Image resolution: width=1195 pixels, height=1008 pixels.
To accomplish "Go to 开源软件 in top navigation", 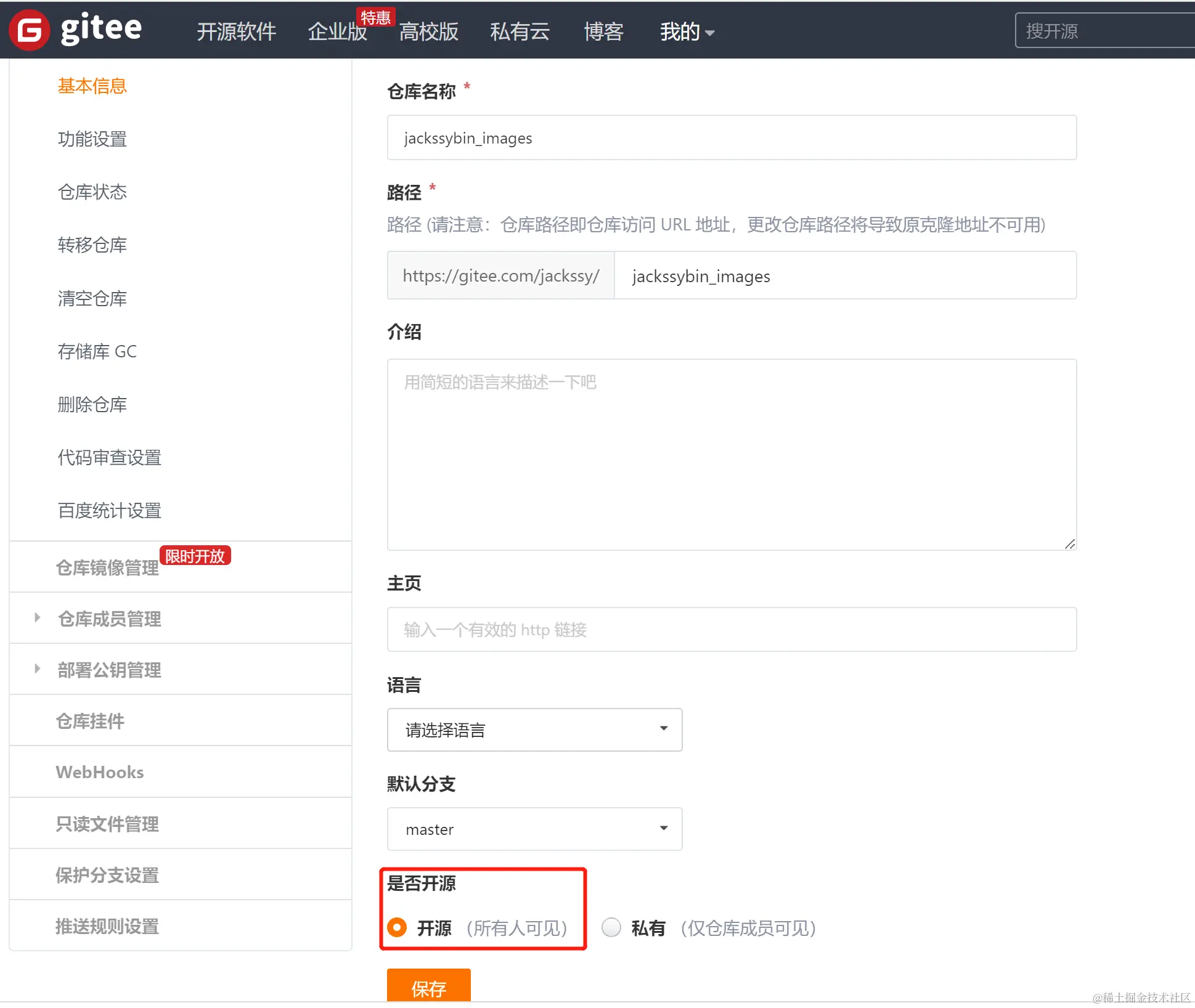I will pos(236,31).
